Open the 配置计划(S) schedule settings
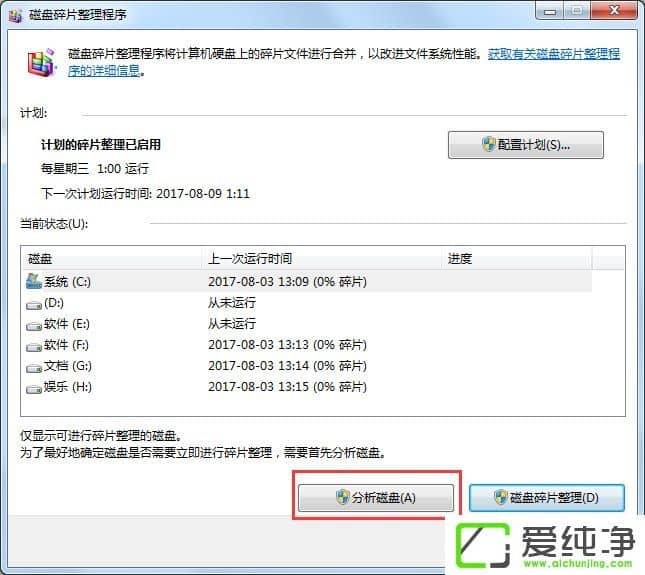This screenshot has height=575, width=645. (x=525, y=145)
